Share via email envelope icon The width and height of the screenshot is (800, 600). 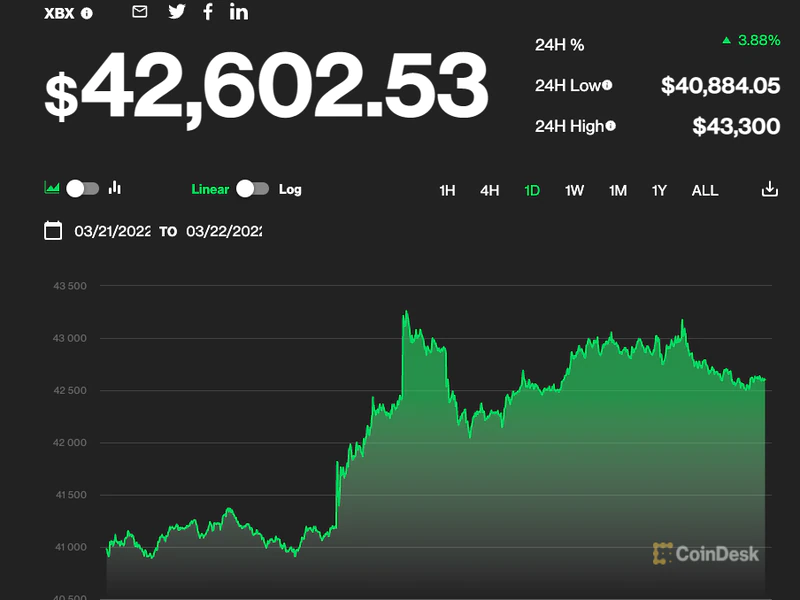(x=140, y=12)
